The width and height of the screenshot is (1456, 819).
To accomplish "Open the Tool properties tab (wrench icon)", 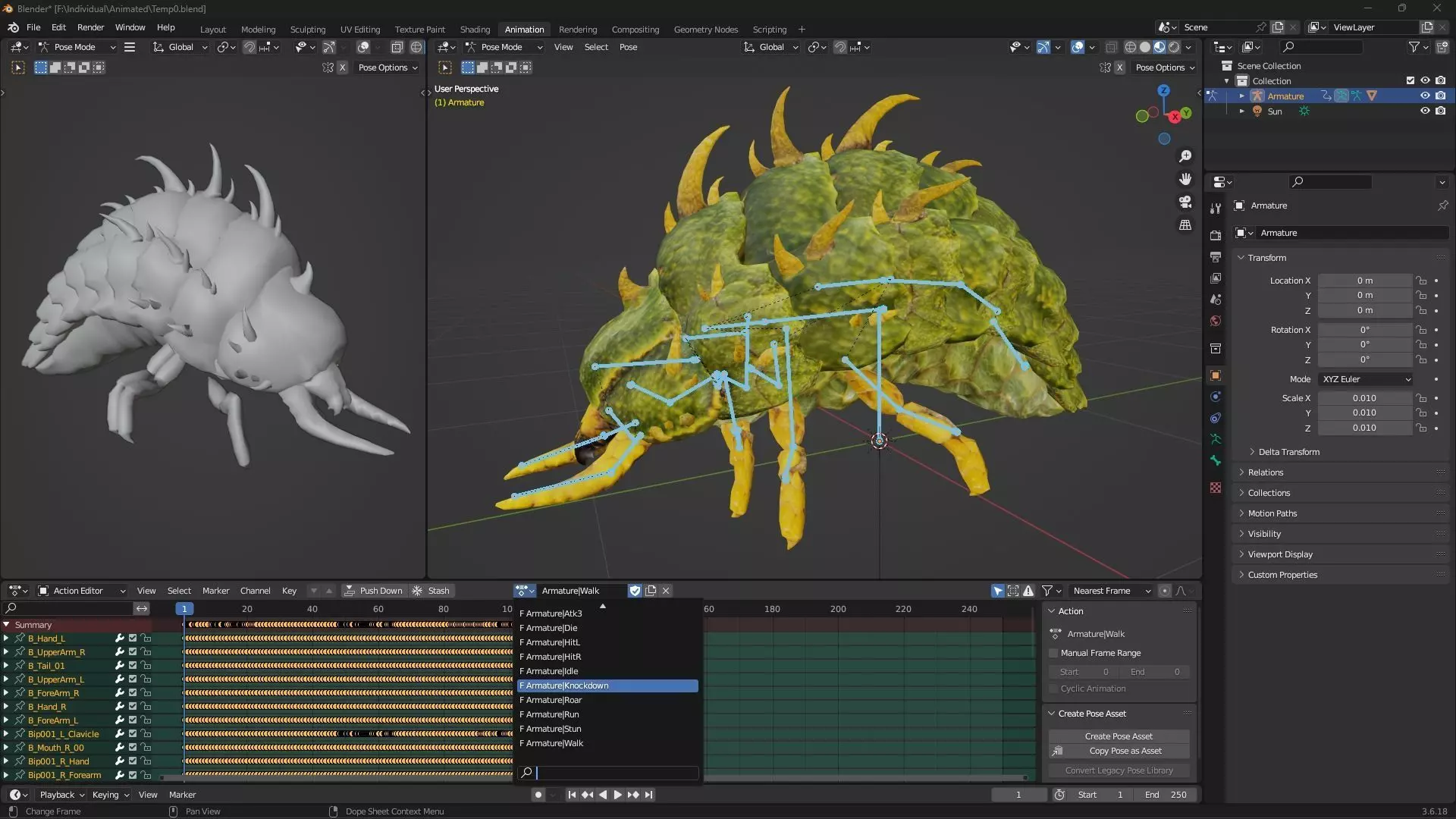I will (x=1216, y=208).
